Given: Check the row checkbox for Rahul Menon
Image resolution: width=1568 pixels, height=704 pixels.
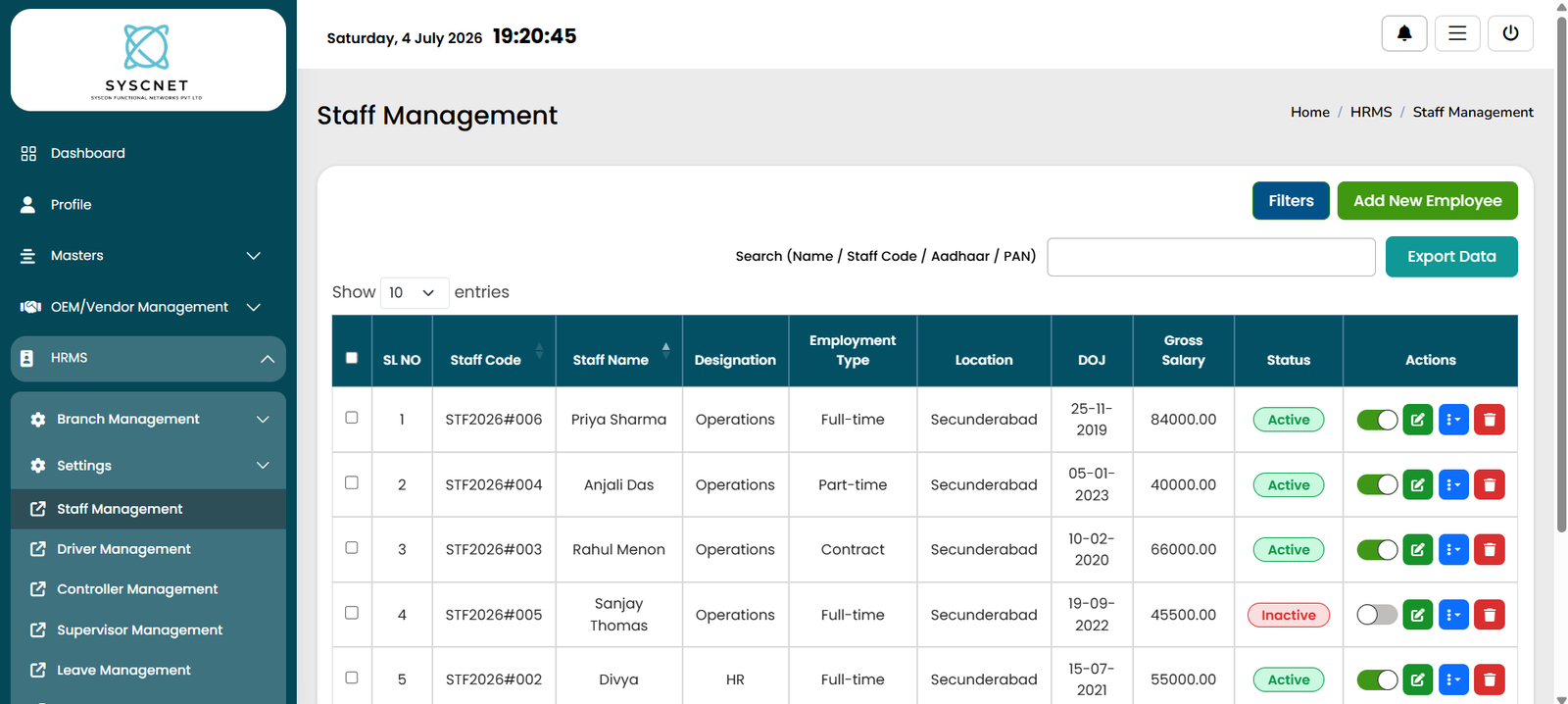Looking at the screenshot, I should coord(352,547).
